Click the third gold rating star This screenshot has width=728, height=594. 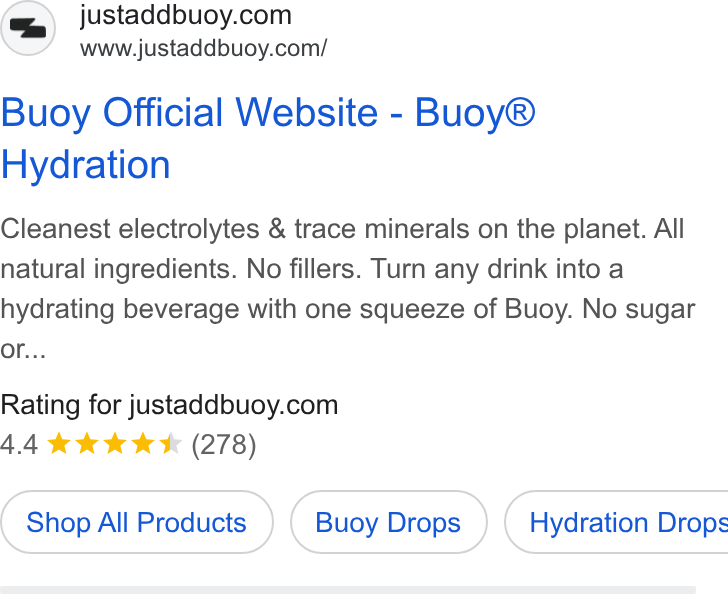[x=115, y=443]
